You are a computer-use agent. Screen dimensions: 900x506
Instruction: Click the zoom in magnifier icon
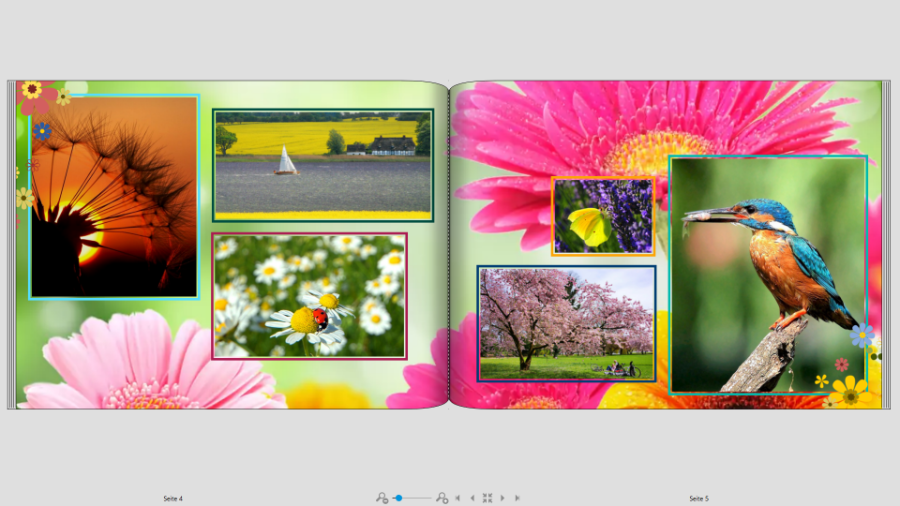tap(442, 498)
